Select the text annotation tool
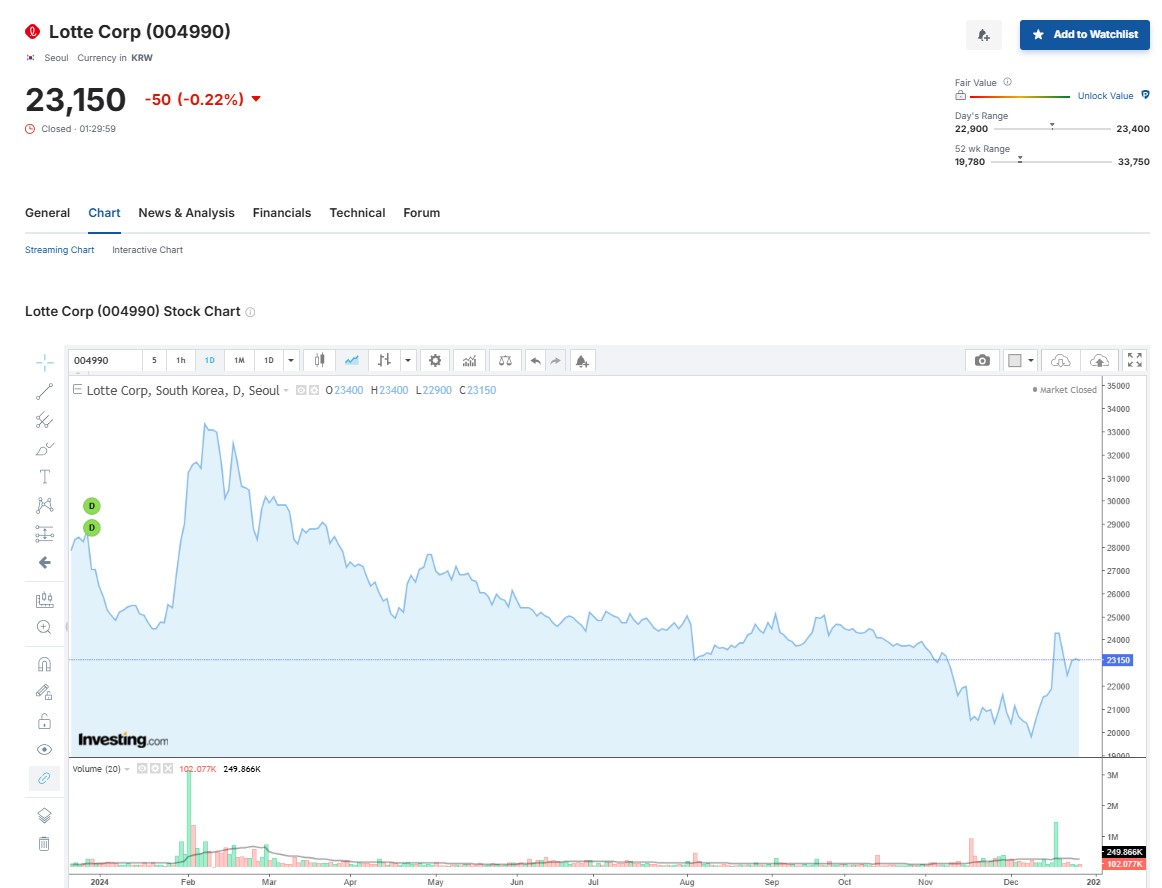The height and width of the screenshot is (888, 1162). click(x=44, y=477)
